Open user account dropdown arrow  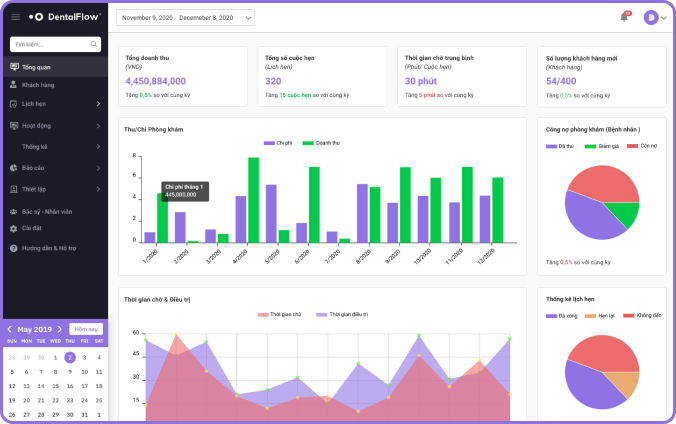tap(664, 18)
